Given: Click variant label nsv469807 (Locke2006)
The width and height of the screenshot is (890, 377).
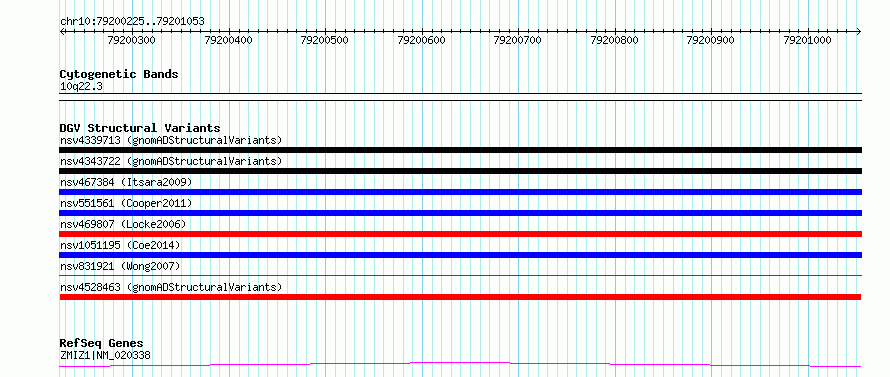Looking at the screenshot, I should [123, 224].
